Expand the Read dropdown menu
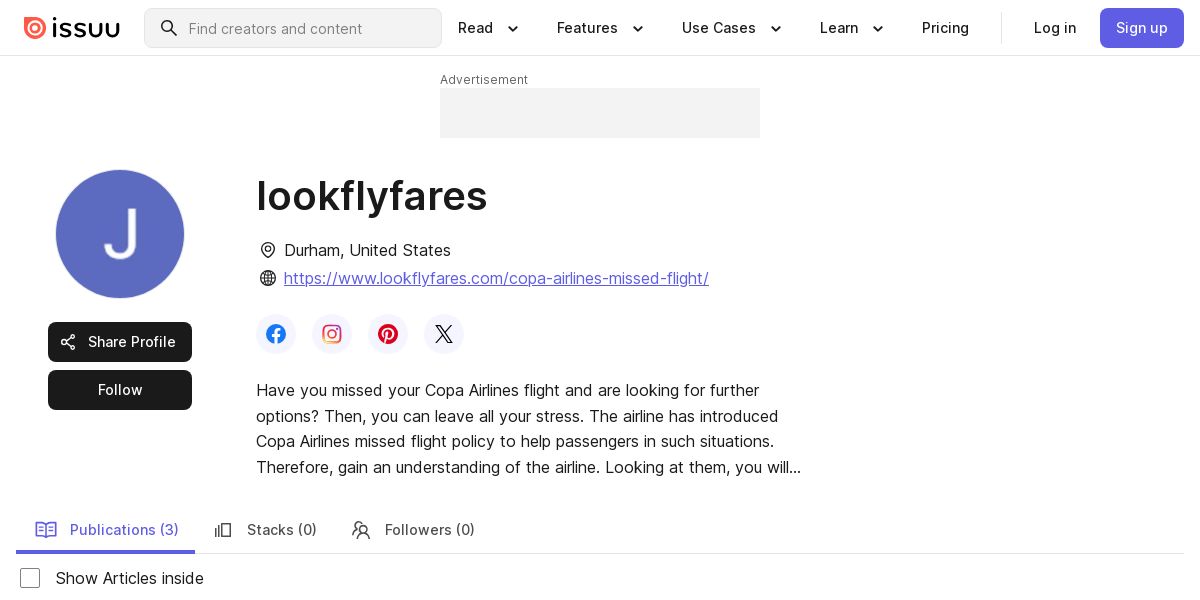The width and height of the screenshot is (1200, 600). tap(489, 28)
